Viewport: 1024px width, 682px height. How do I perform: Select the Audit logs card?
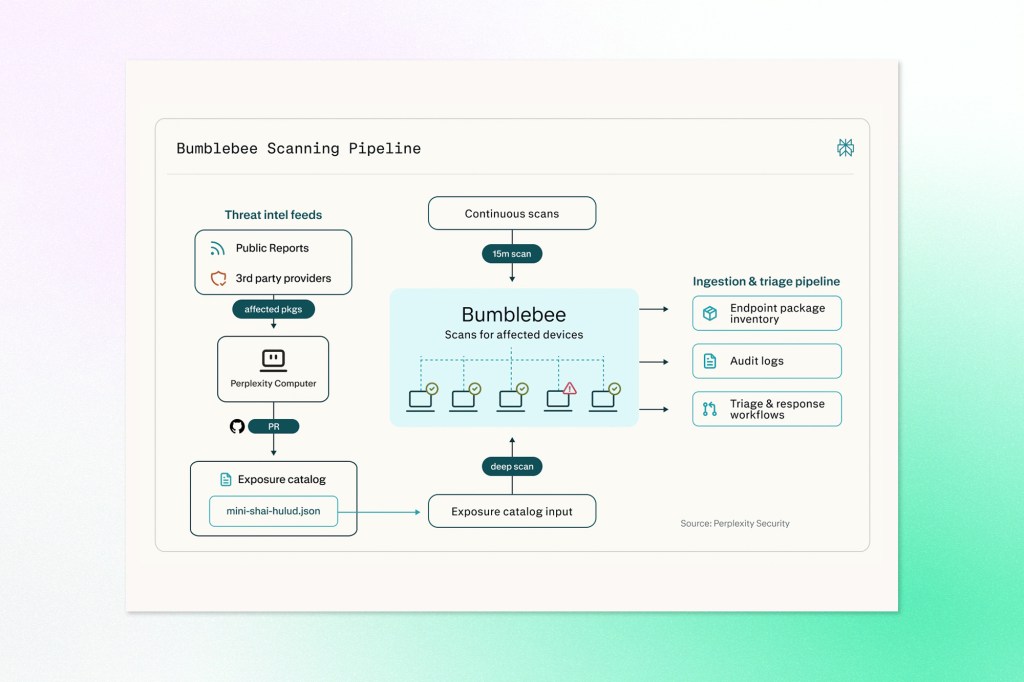[767, 361]
